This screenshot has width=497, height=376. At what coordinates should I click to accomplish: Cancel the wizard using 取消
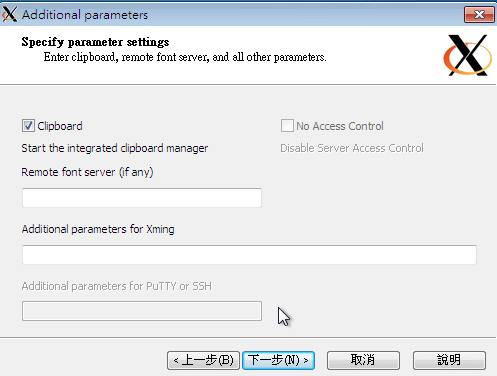[x=363, y=360]
